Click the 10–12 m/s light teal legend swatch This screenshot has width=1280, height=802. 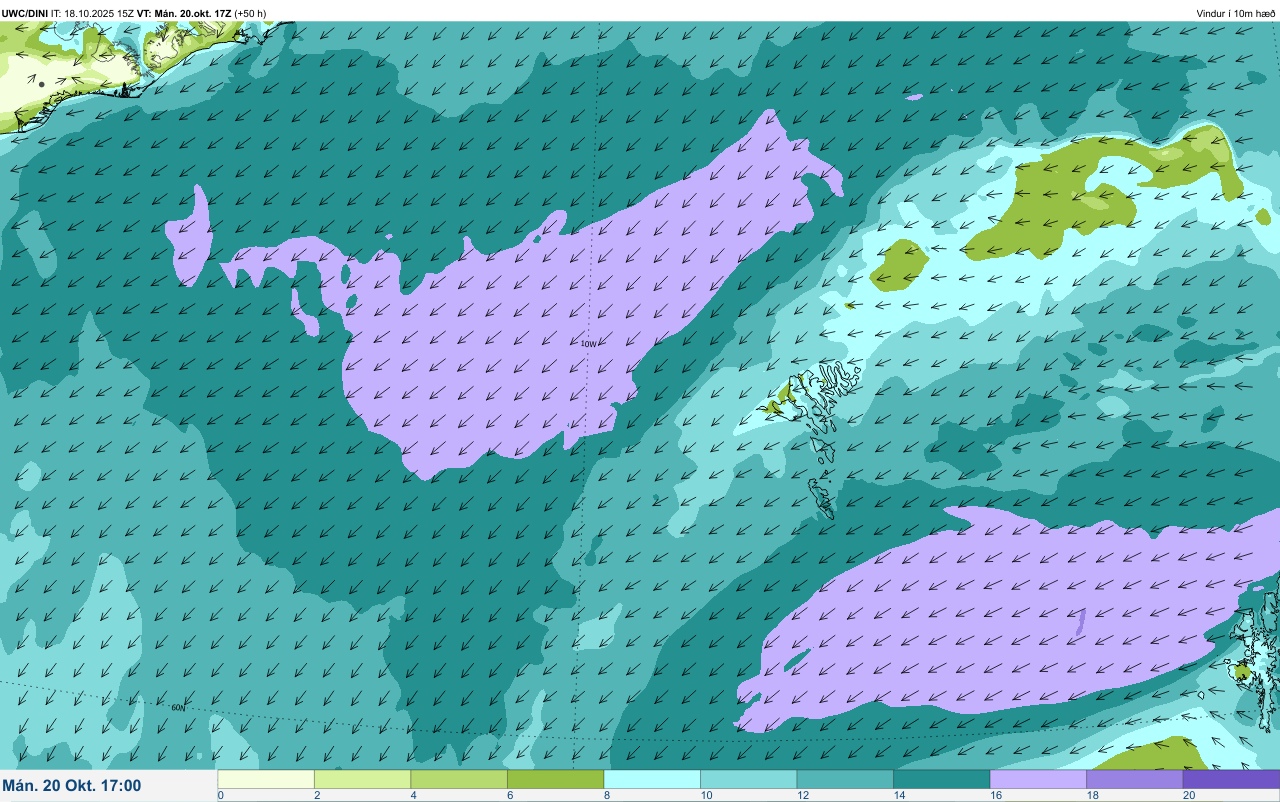coord(748,779)
